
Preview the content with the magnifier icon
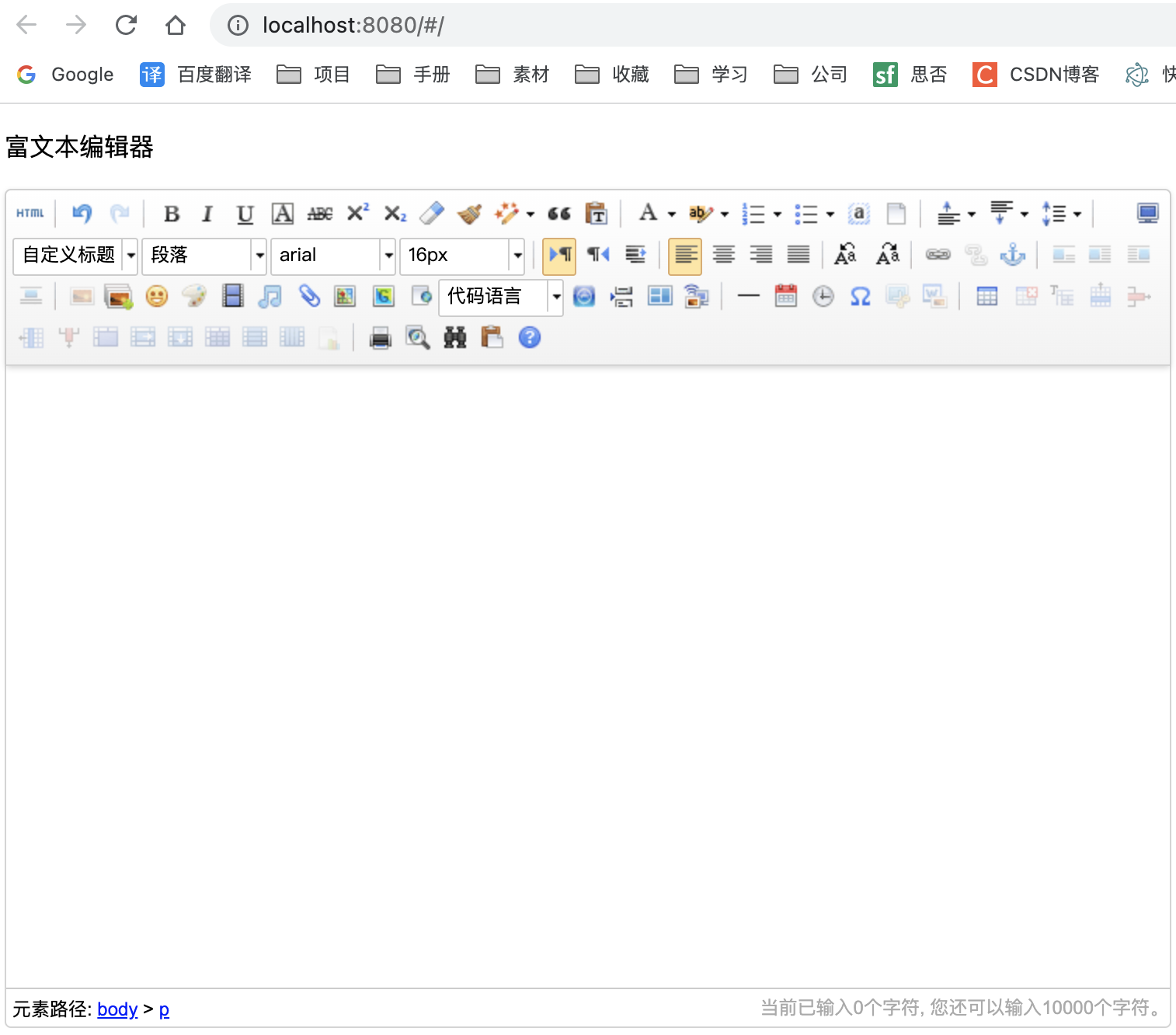418,337
